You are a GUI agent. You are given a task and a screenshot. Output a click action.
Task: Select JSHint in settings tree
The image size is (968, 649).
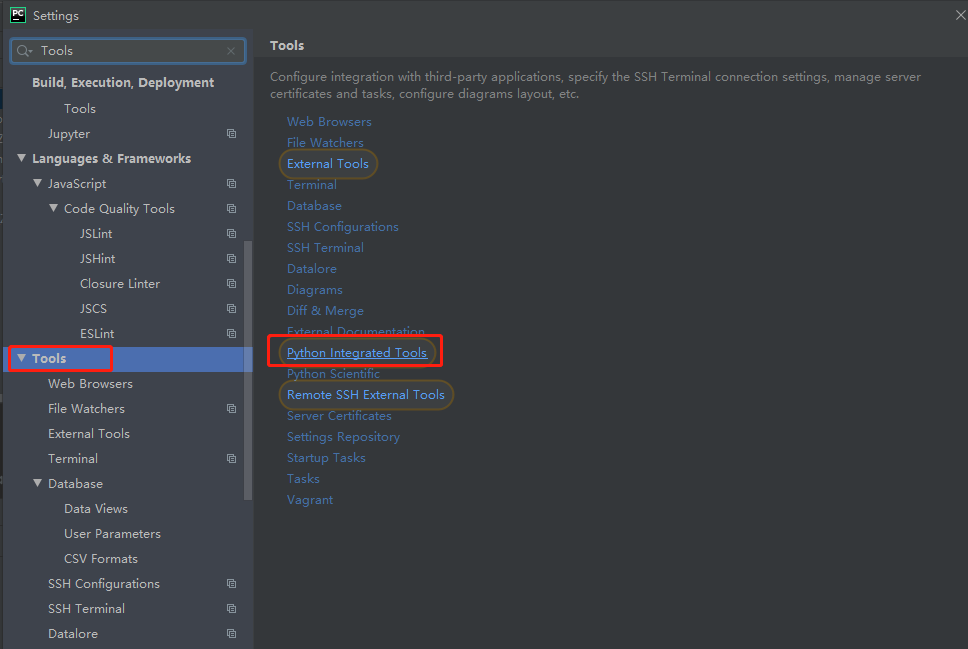click(x=97, y=259)
